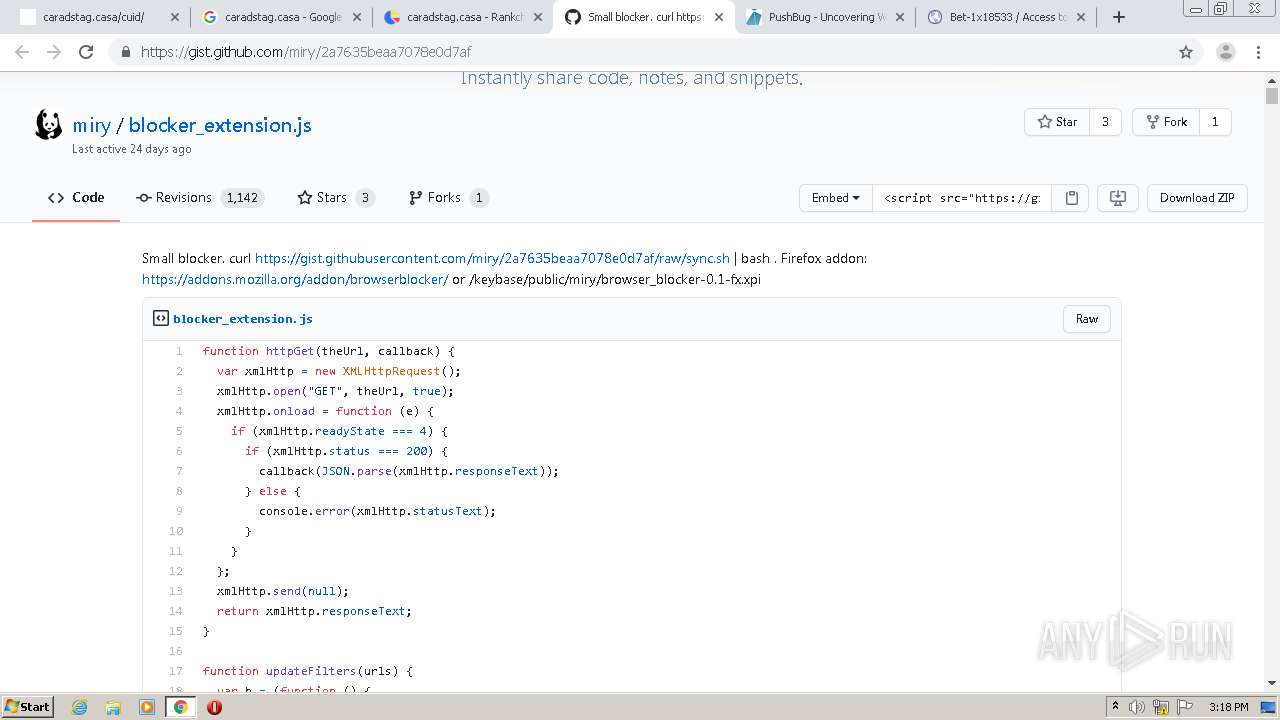Select code line number 7

coord(179,471)
